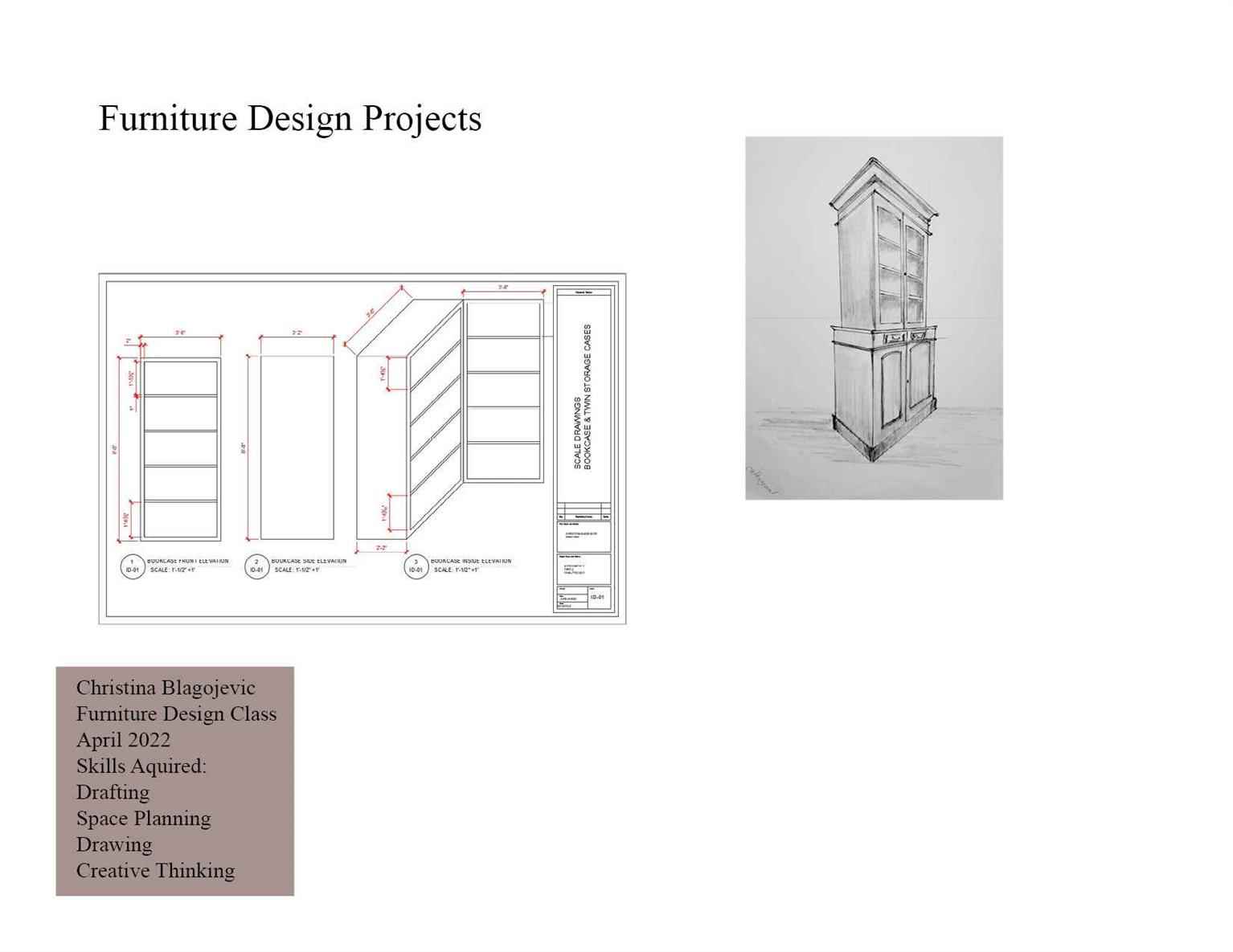1233x952 pixels.
Task: Select the 'Space Planning' skill text
Action: (x=143, y=818)
